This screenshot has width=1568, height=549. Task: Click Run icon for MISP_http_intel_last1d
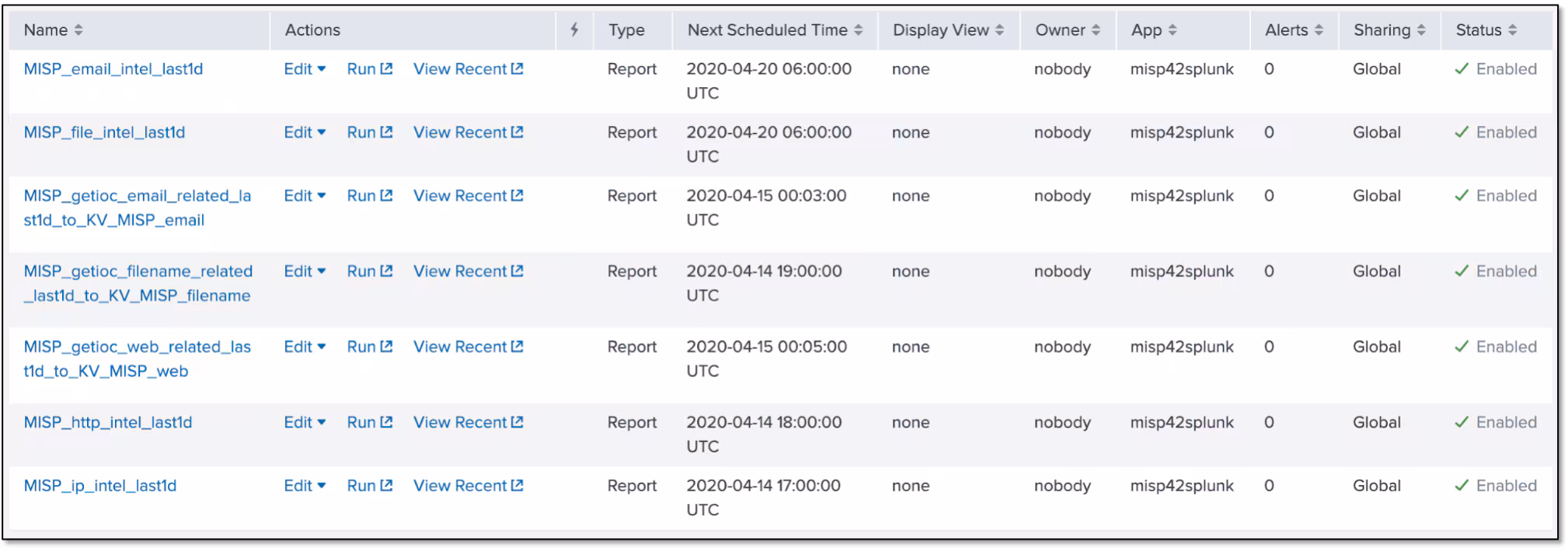click(x=386, y=422)
